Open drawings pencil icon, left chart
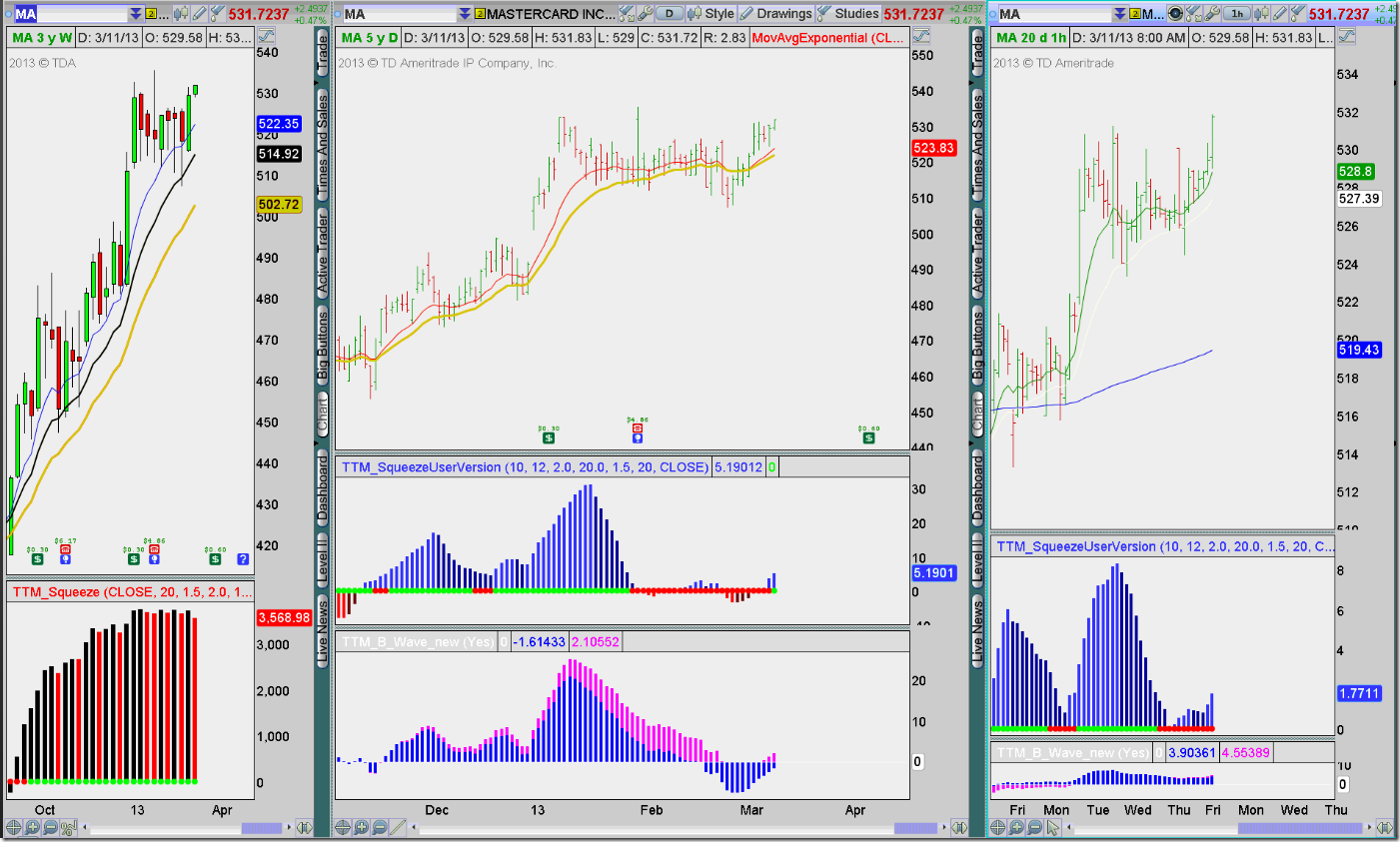Viewport: 1400px width, 842px height. tap(199, 14)
